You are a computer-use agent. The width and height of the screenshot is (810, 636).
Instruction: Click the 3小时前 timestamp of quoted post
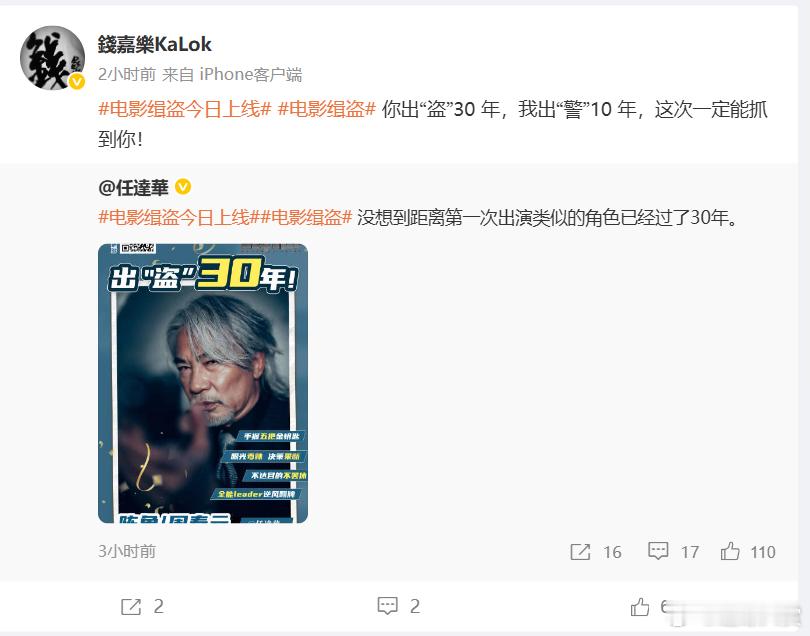click(127, 551)
